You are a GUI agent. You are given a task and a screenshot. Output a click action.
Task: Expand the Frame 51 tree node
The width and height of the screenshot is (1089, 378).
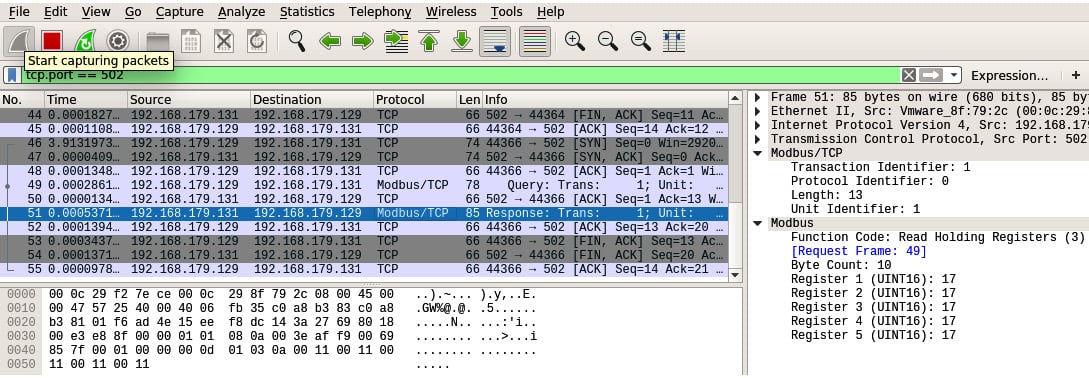coord(757,97)
